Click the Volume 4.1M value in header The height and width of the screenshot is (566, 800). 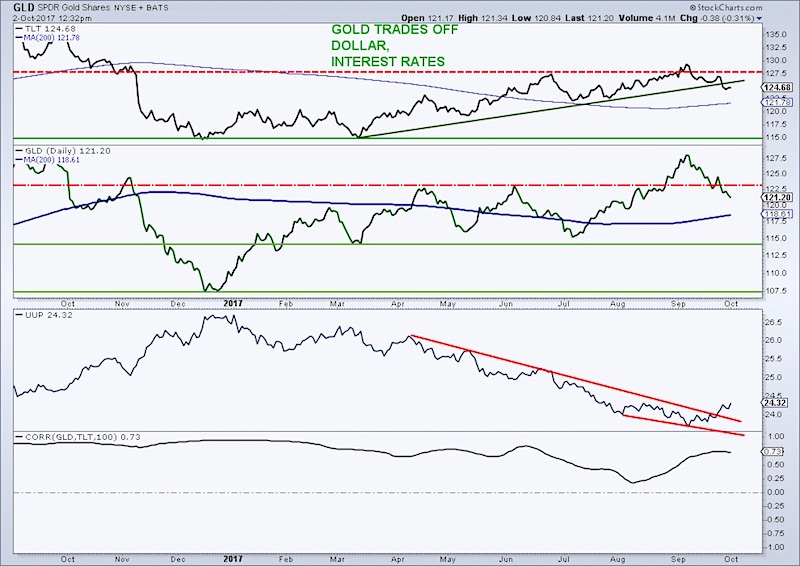pos(648,18)
